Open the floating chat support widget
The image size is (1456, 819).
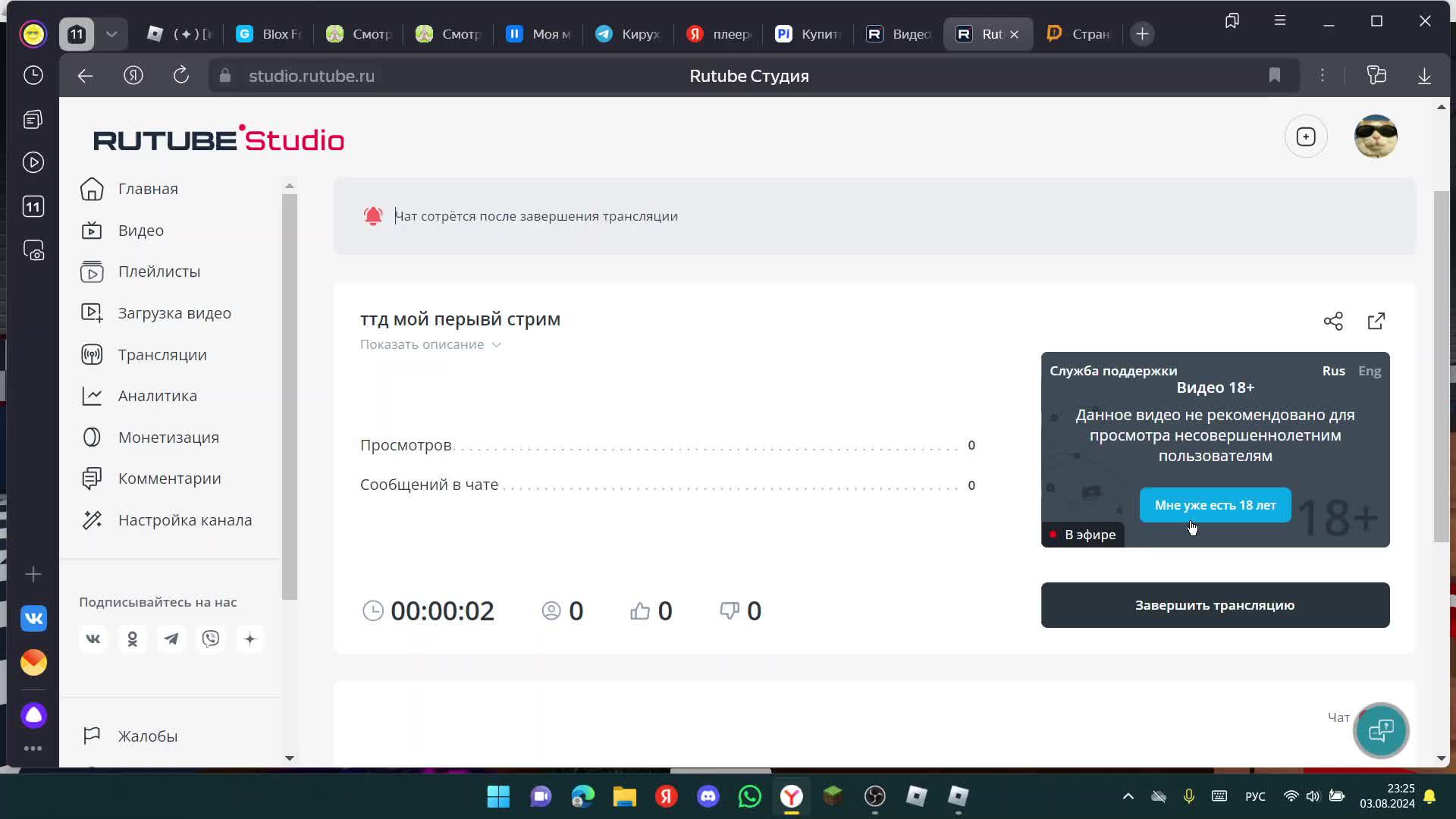tap(1381, 730)
